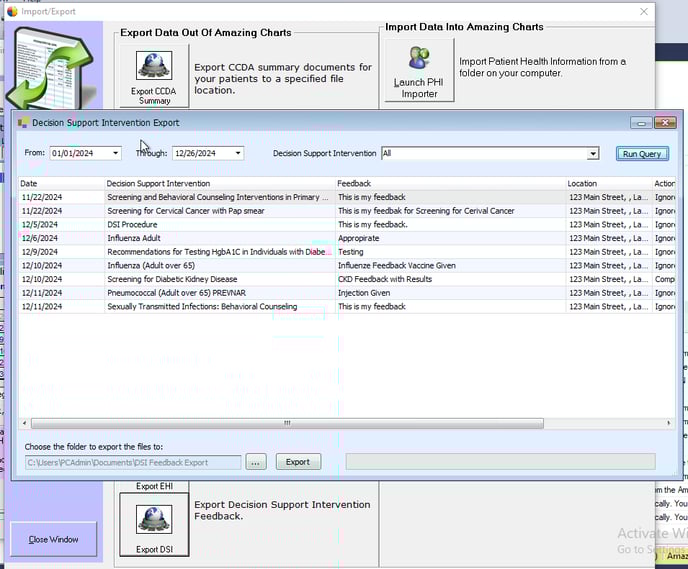Sort by the Date column header
Screen dimensions: 688x569
click(61, 184)
